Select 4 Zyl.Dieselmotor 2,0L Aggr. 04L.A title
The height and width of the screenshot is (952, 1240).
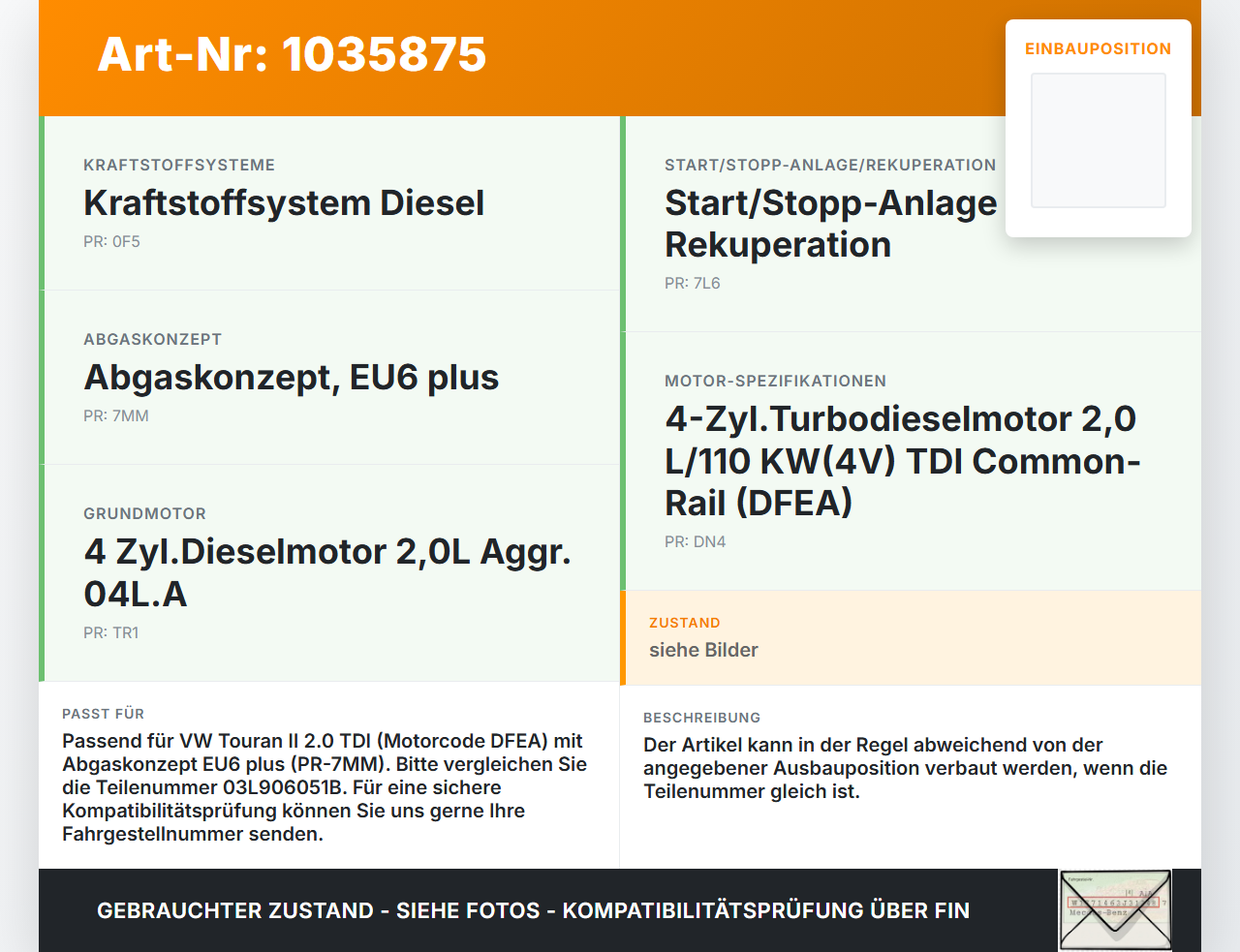[x=327, y=572]
